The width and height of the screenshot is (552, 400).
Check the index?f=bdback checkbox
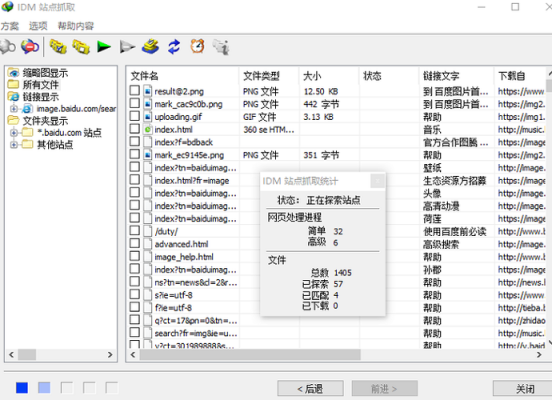tap(134, 142)
